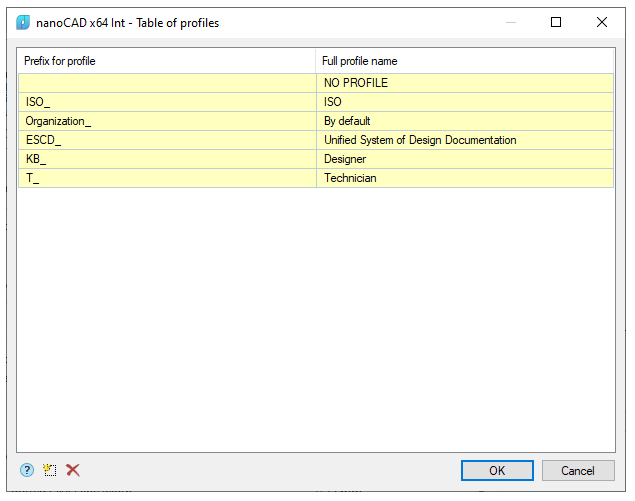
Task: Maximize the Table of profiles window
Action: point(556,22)
